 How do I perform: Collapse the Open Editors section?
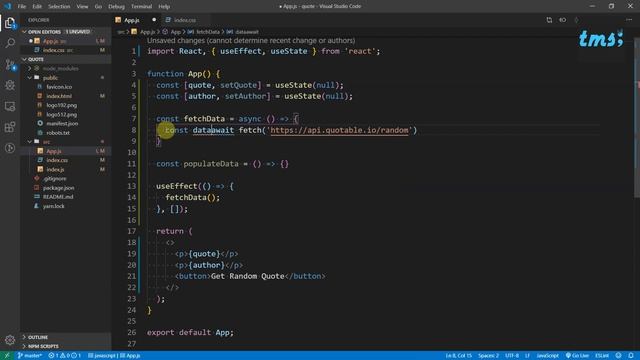pyautogui.click(x=65, y=31)
